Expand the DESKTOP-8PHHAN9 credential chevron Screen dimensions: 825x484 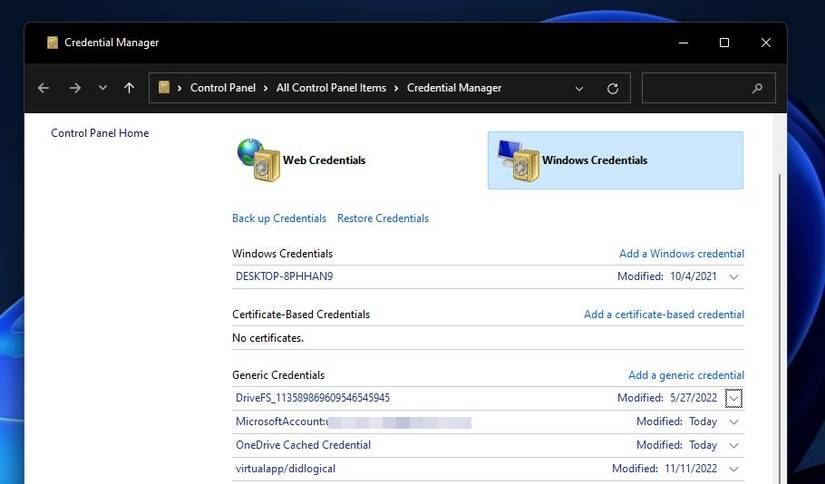(734, 277)
